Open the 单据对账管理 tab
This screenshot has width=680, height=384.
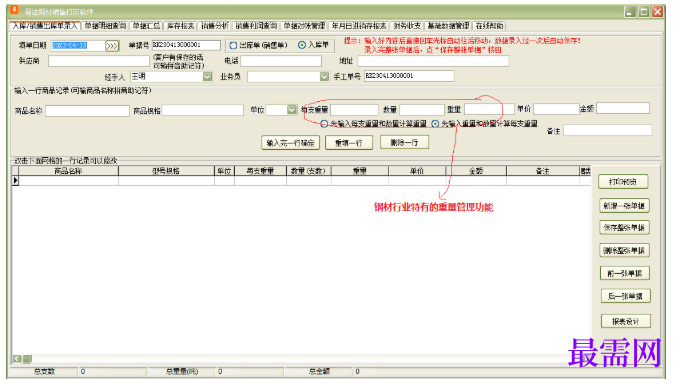point(304,26)
